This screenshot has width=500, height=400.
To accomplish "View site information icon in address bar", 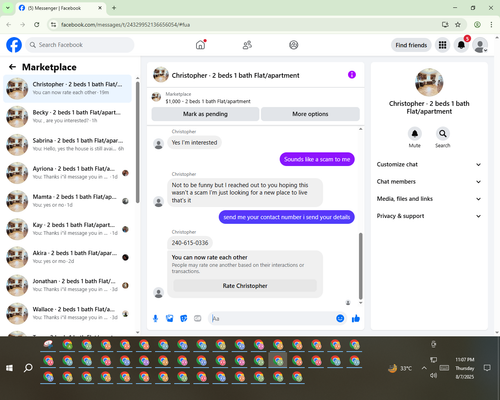I will [53, 24].
